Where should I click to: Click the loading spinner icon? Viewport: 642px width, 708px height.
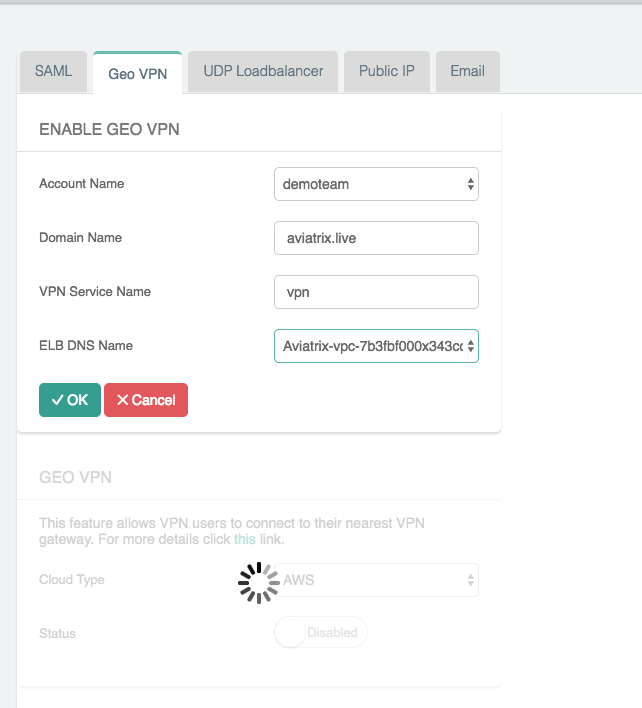[259, 582]
